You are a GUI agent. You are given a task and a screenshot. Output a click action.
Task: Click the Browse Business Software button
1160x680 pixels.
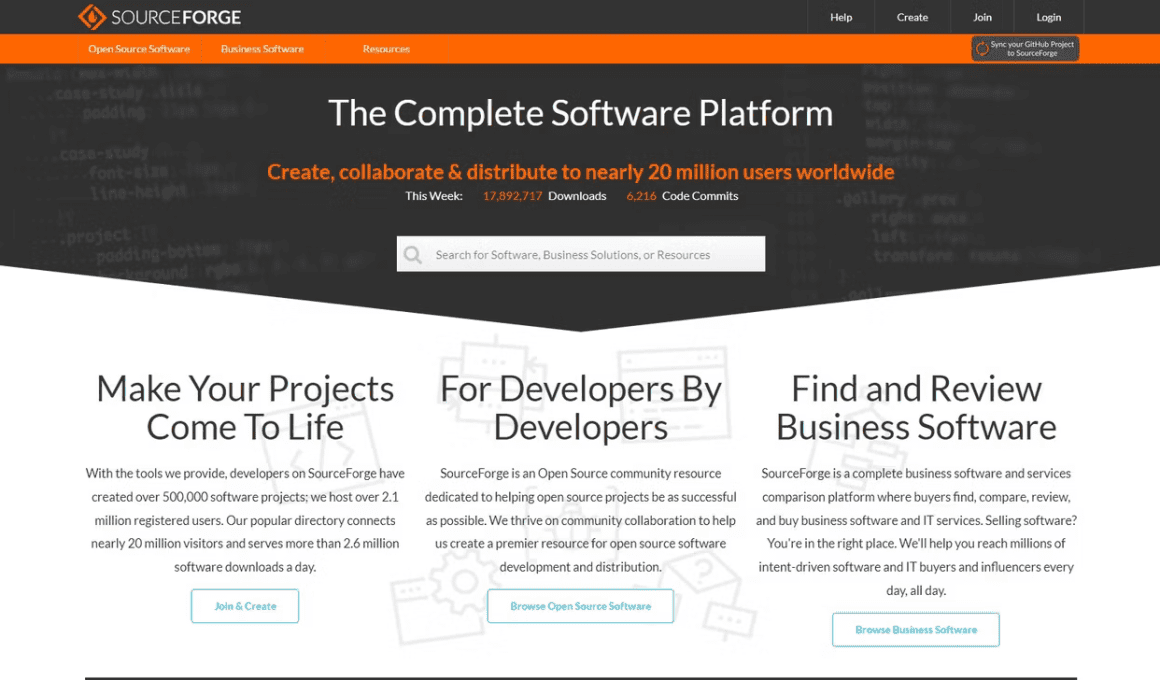pyautogui.click(x=916, y=630)
